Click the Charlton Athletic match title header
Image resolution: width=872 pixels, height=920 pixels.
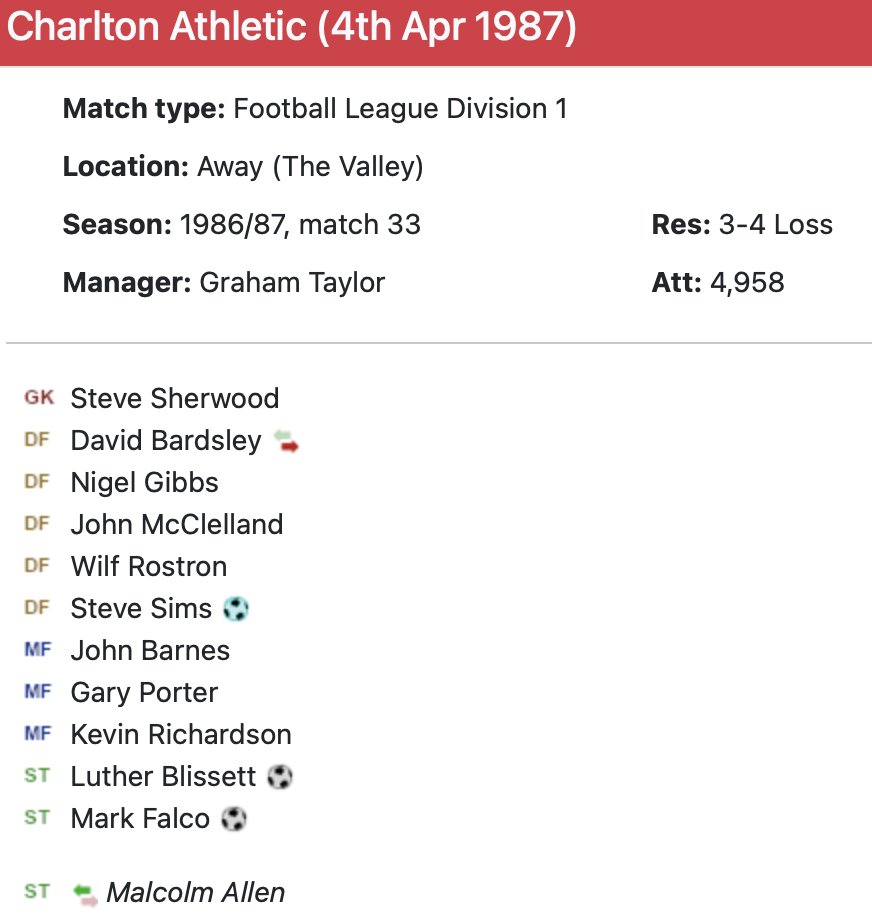coord(292,28)
